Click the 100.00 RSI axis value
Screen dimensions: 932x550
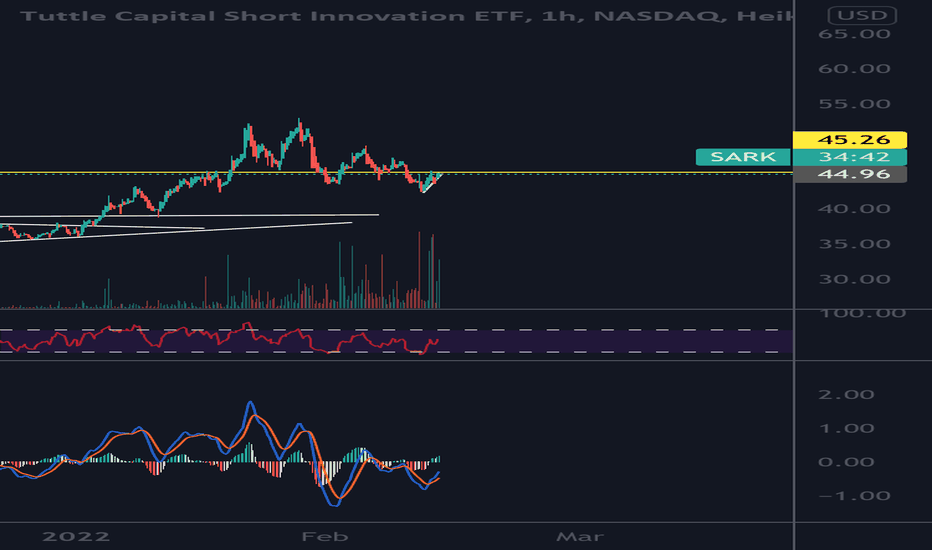tap(862, 313)
